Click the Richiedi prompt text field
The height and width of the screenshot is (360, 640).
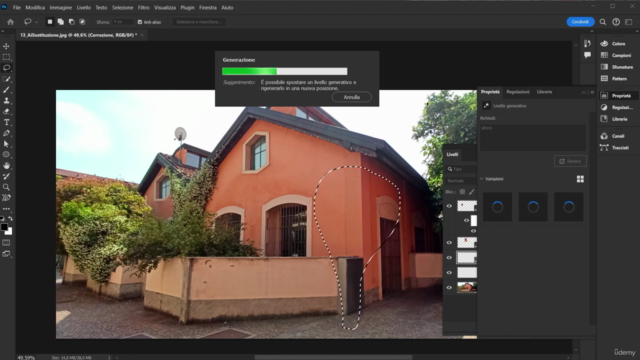533,138
